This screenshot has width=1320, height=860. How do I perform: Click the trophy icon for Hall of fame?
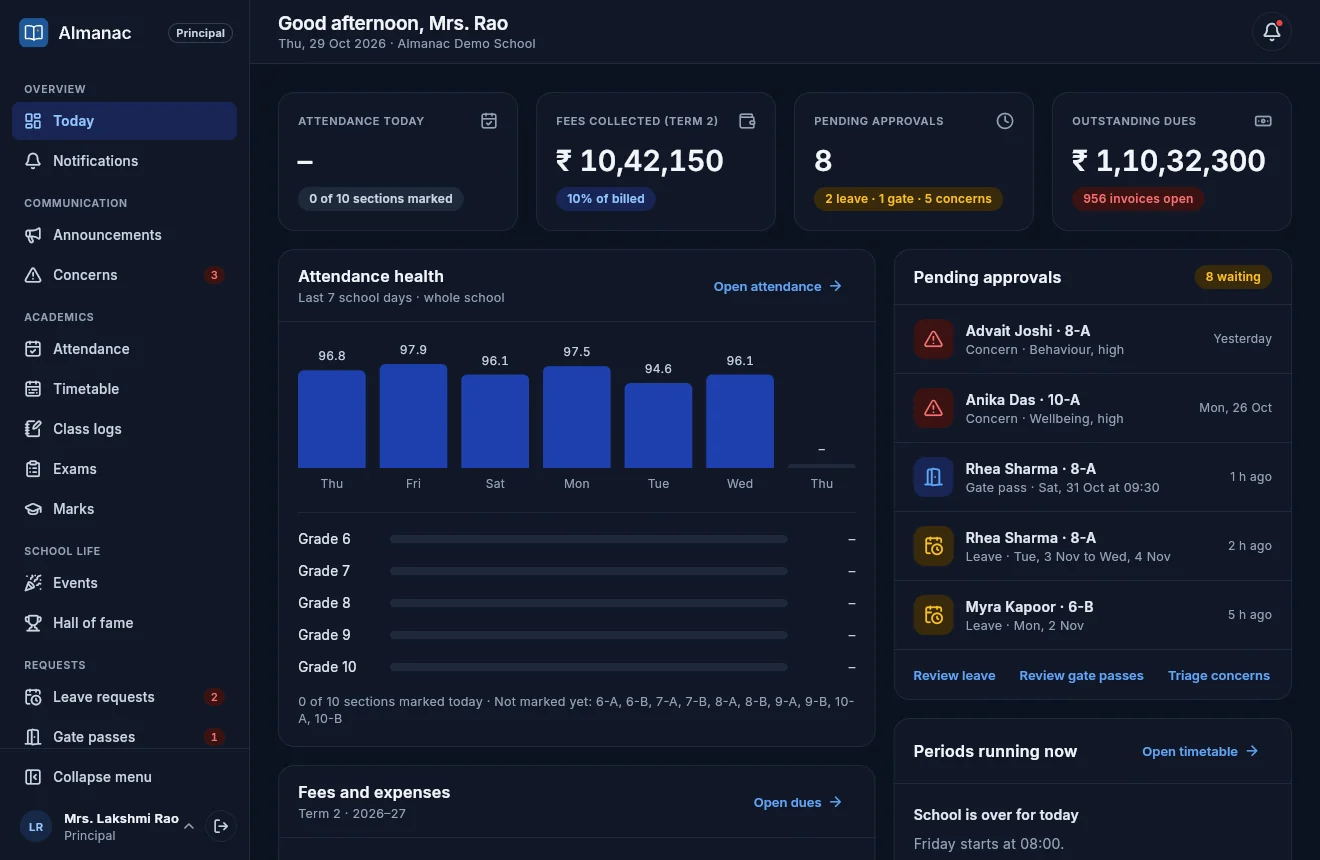(x=33, y=623)
